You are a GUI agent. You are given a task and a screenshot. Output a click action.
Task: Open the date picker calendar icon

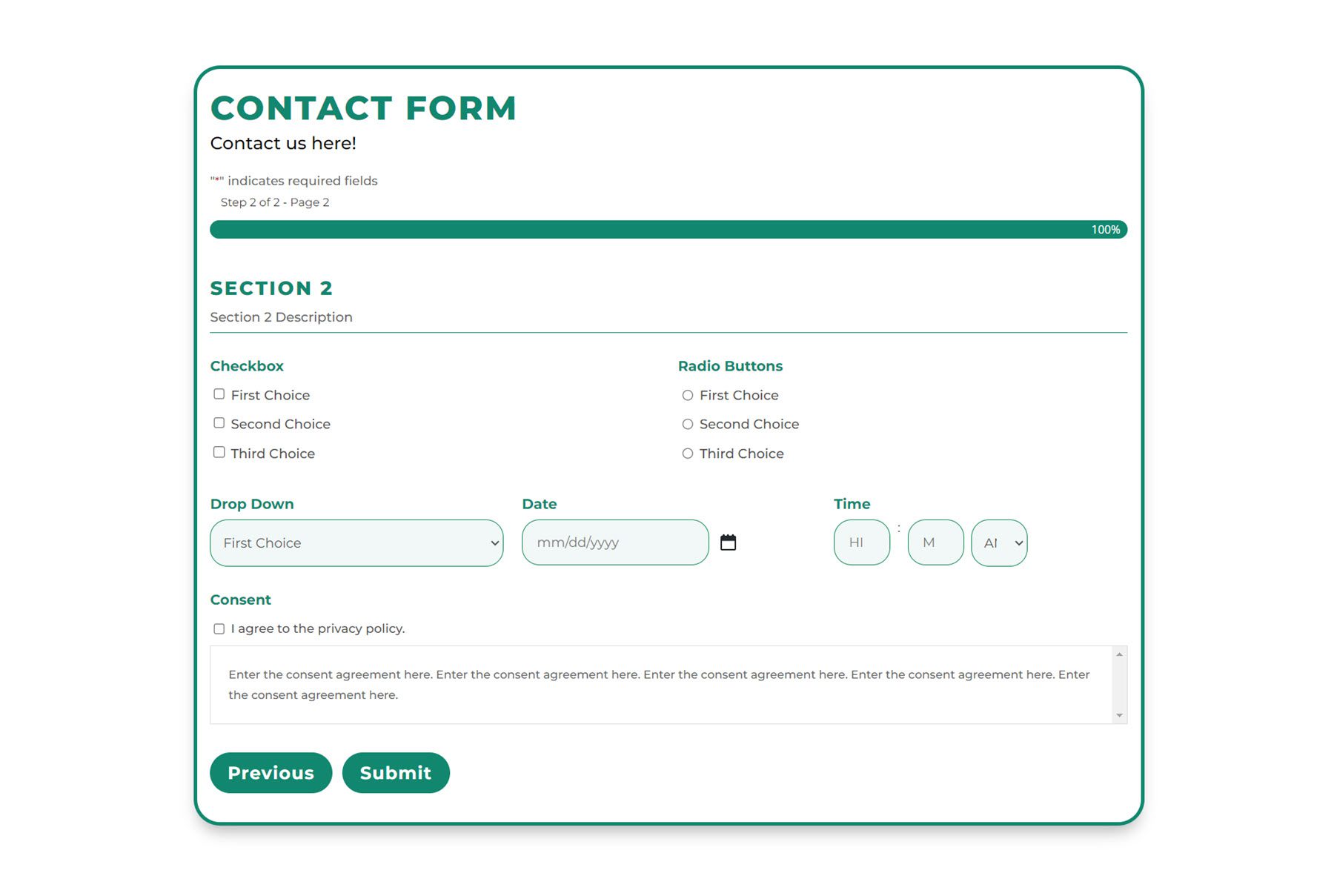tap(729, 542)
